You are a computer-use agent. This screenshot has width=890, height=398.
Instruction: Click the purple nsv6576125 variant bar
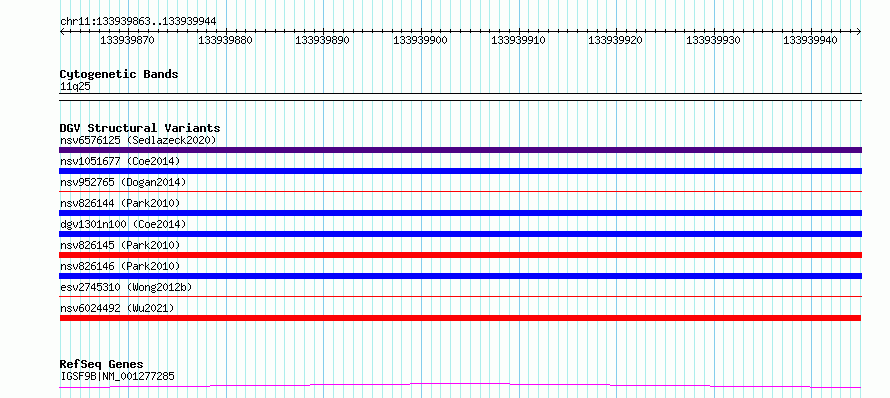(x=460, y=150)
